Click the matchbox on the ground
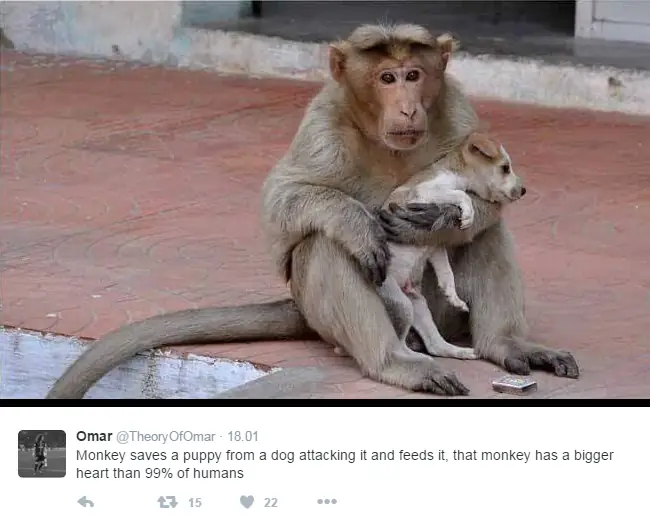This screenshot has height=530, width=650. click(x=514, y=384)
